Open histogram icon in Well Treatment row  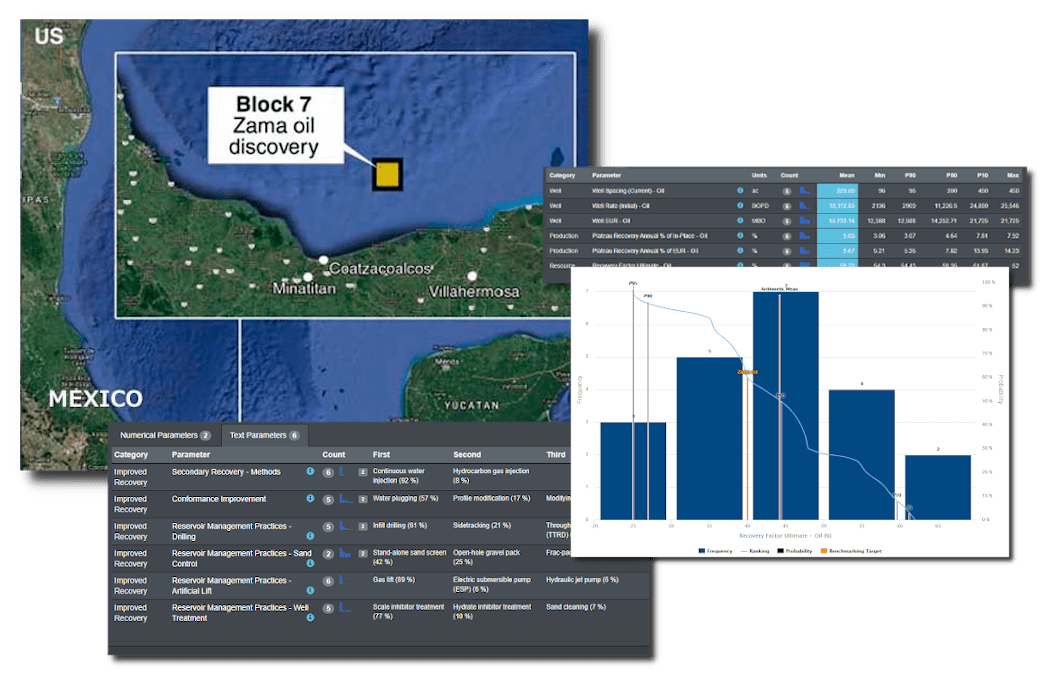pyautogui.click(x=346, y=607)
